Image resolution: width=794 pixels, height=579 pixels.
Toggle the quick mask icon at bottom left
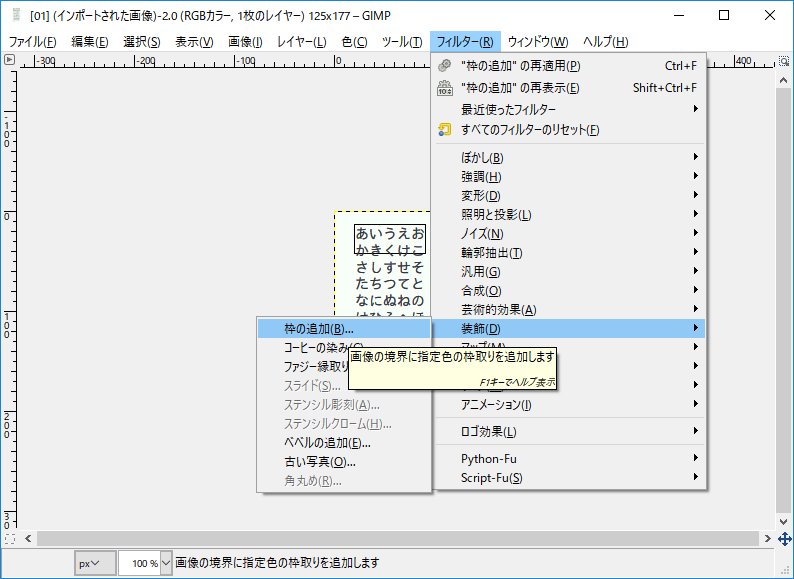pos(10,538)
